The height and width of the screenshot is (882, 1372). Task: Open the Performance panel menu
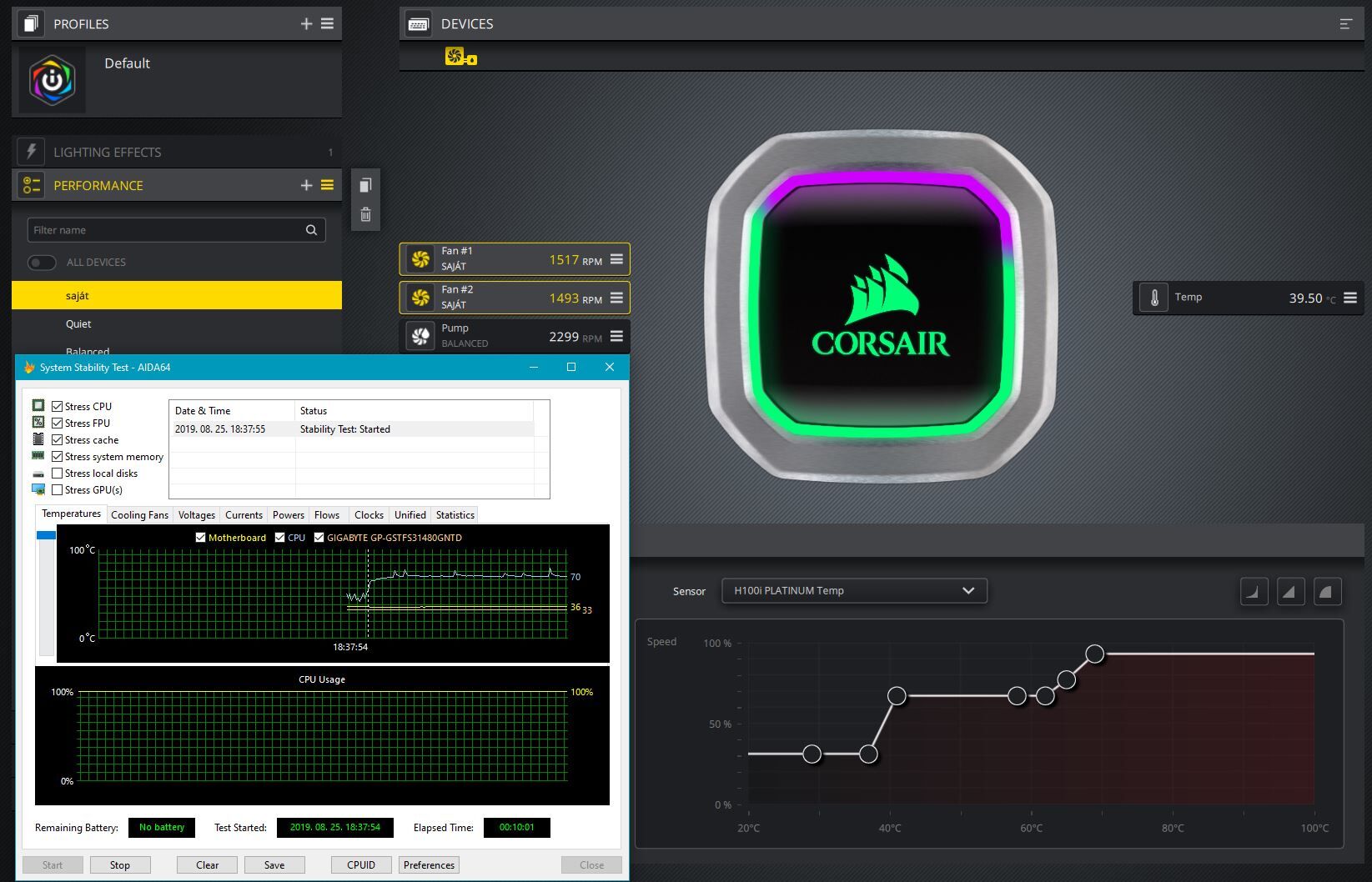pos(327,185)
